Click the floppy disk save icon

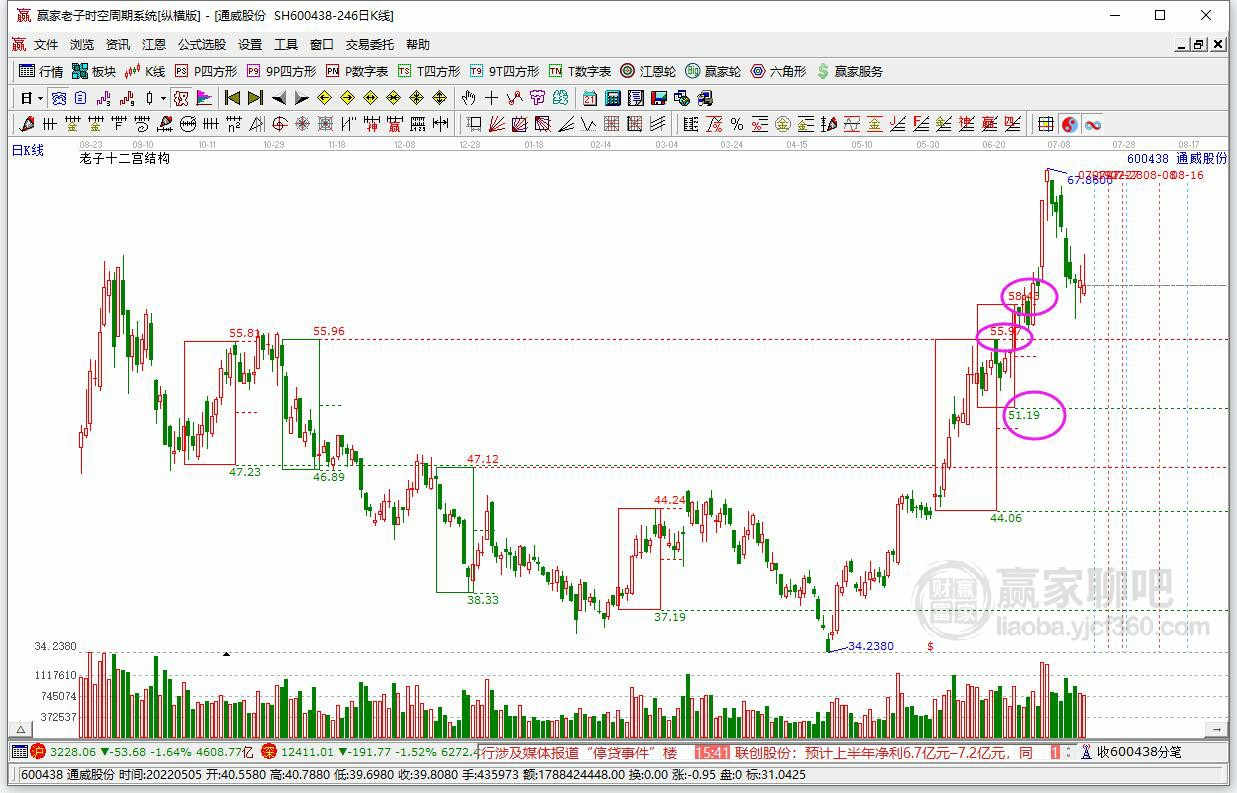[x=659, y=98]
